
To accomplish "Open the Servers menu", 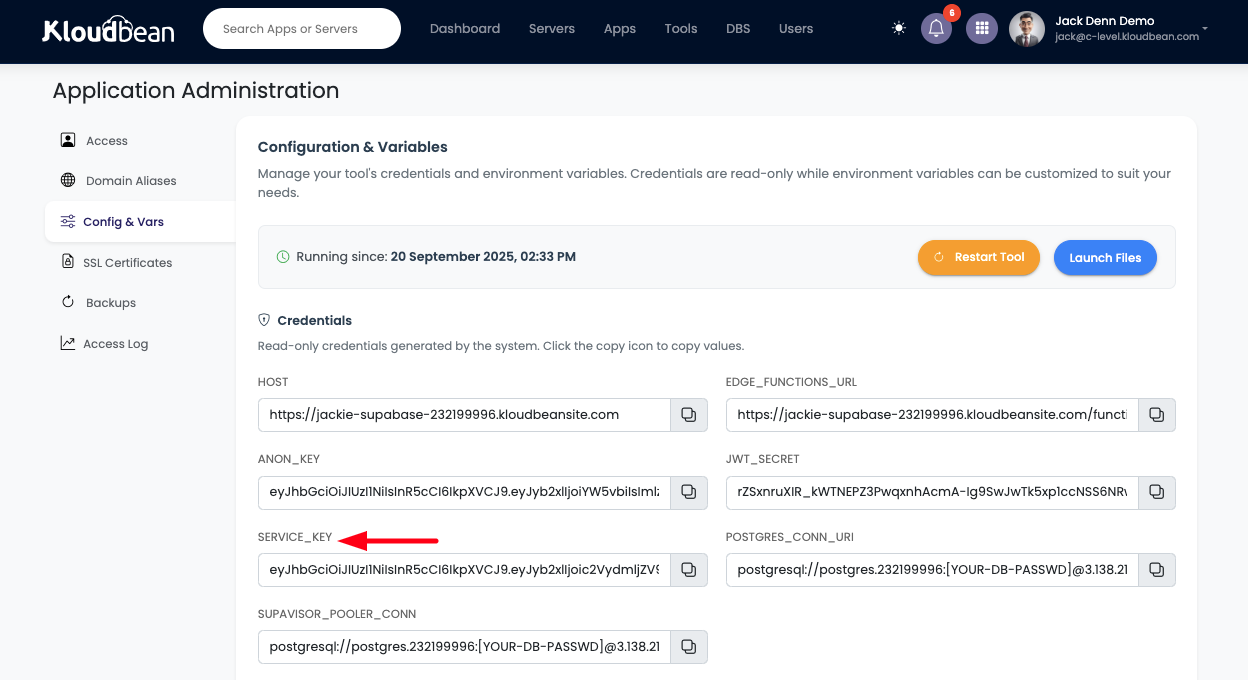I will pyautogui.click(x=552, y=29).
